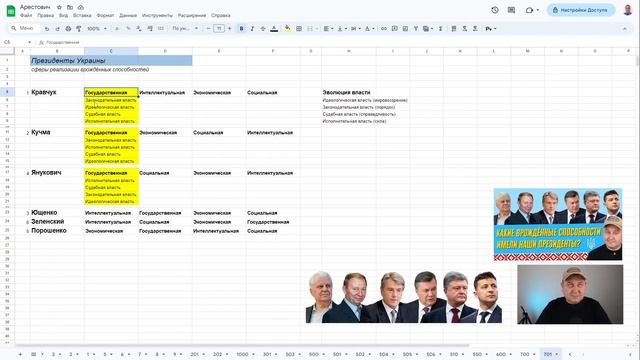Open horizontal align dropdown
Viewport: 640px width, 360px height.
[x=328, y=29]
